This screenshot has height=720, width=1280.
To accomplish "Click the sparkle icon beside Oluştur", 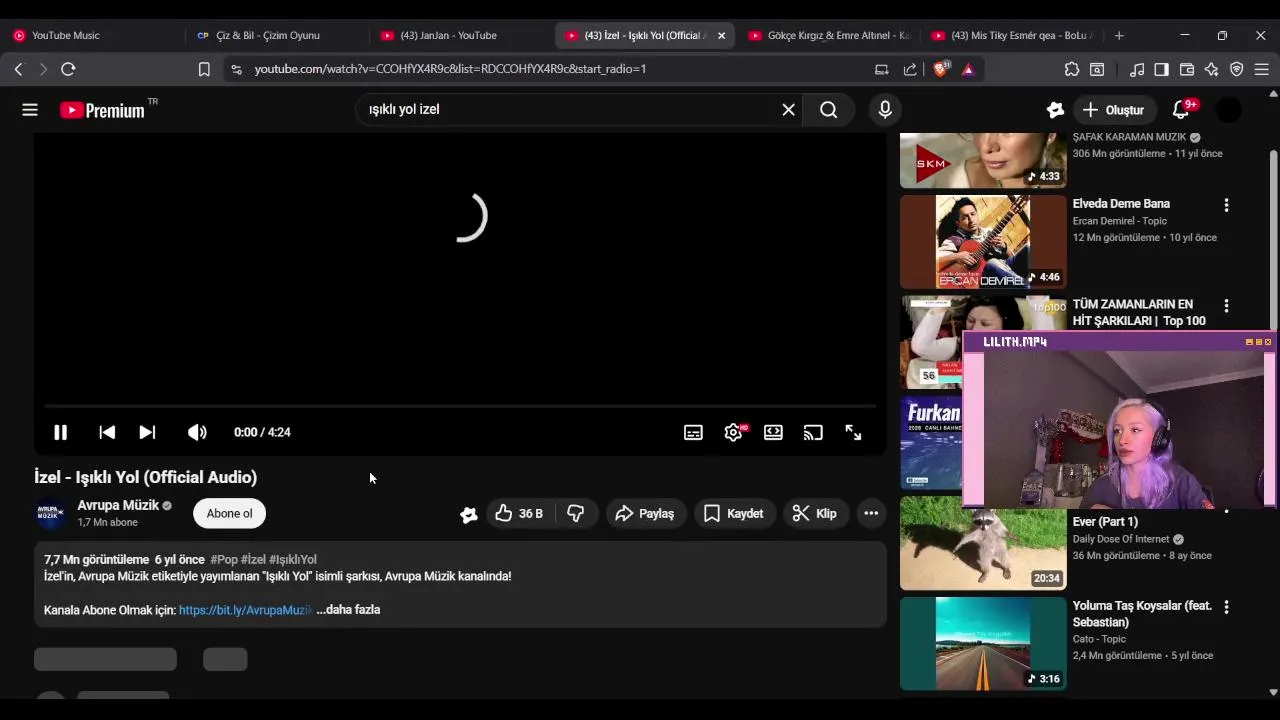I will [x=1055, y=110].
